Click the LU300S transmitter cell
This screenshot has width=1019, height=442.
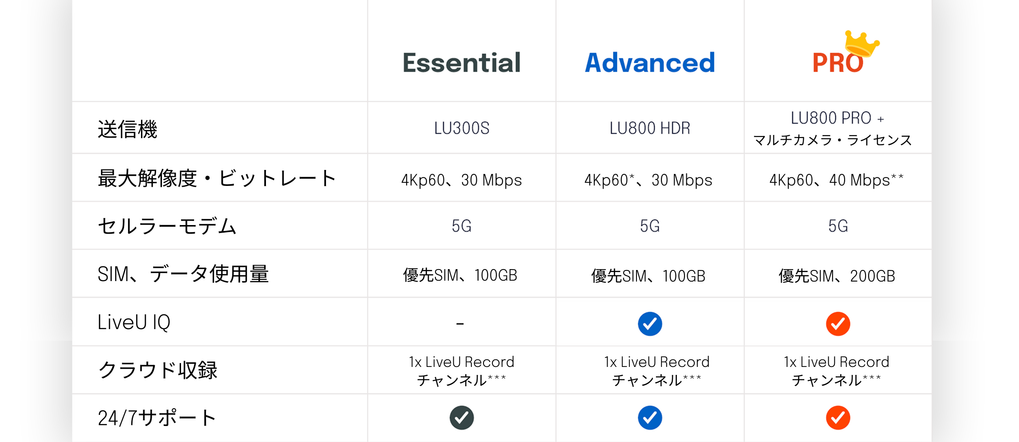pyautogui.click(x=461, y=128)
